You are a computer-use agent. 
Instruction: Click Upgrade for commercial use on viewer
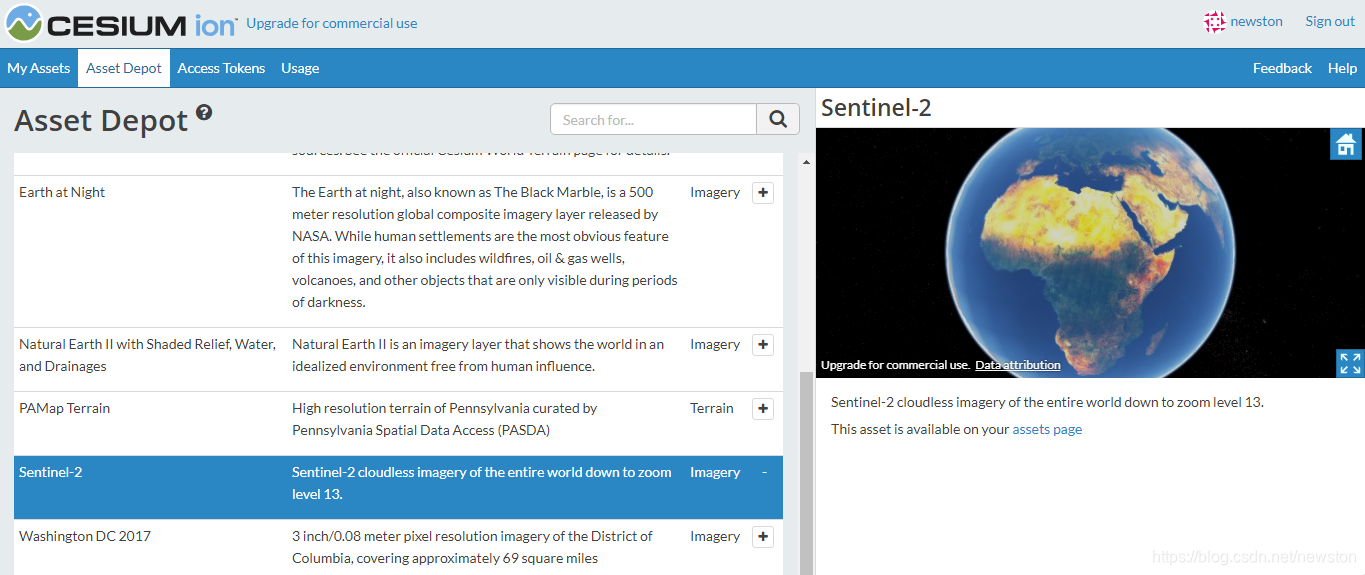point(895,365)
